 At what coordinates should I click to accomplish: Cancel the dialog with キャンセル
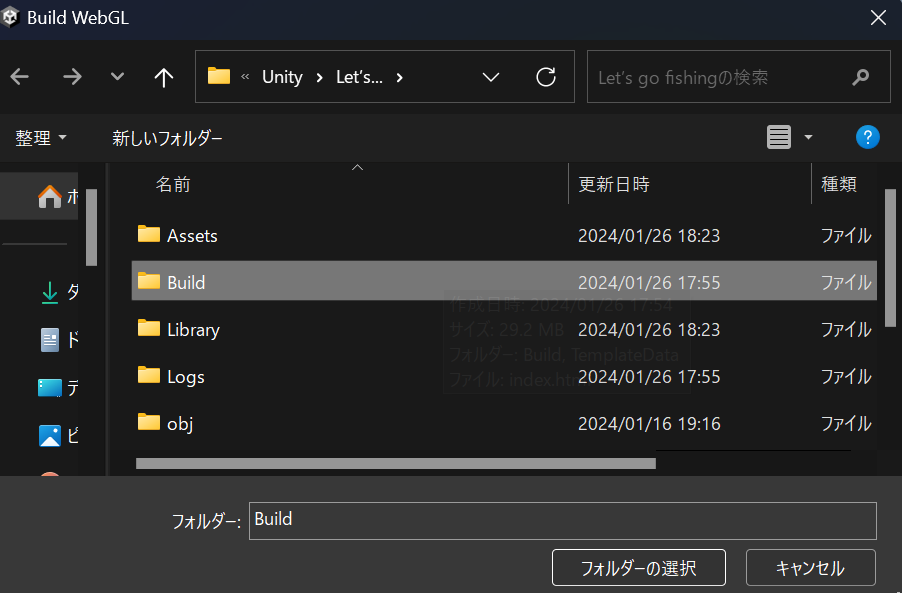pyautogui.click(x=811, y=568)
